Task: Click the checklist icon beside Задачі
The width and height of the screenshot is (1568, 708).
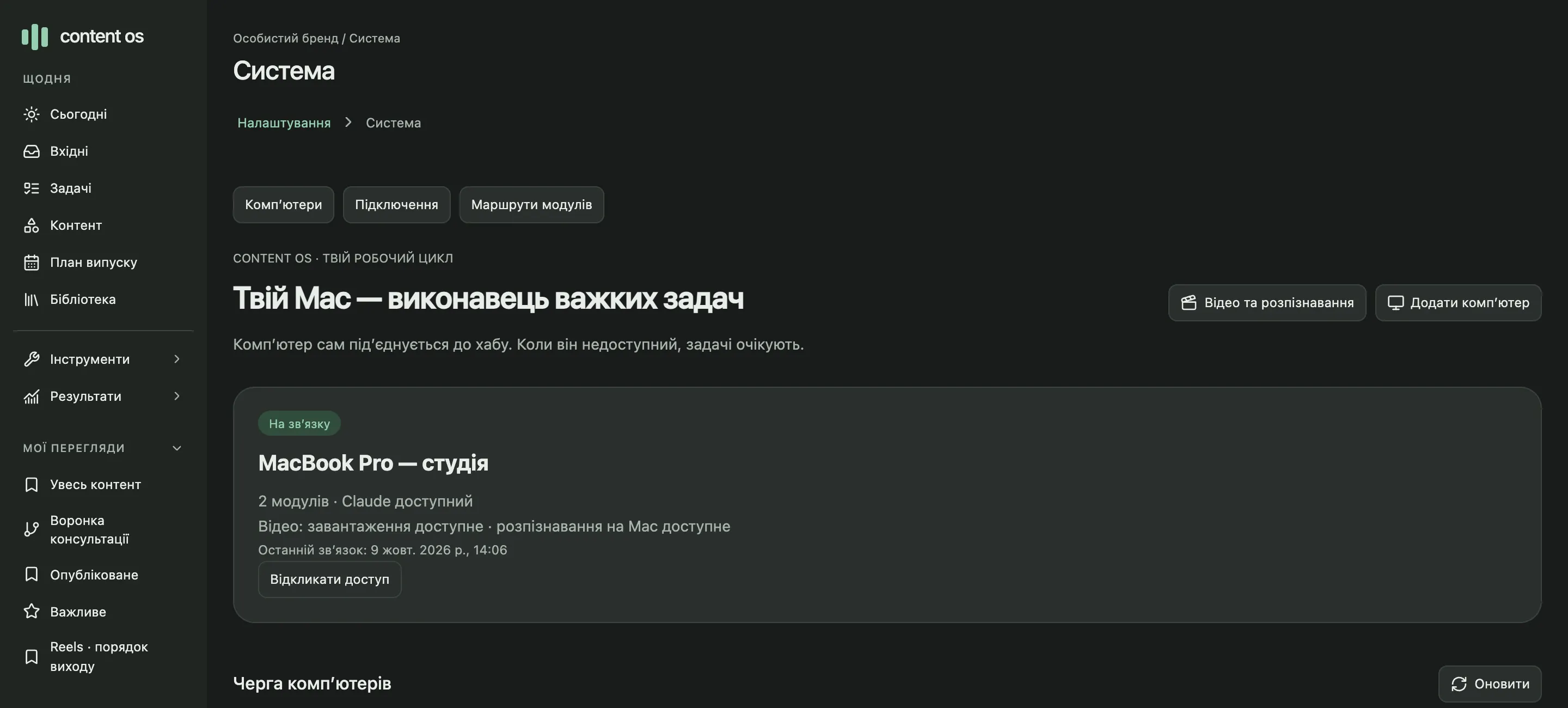Action: coord(31,189)
